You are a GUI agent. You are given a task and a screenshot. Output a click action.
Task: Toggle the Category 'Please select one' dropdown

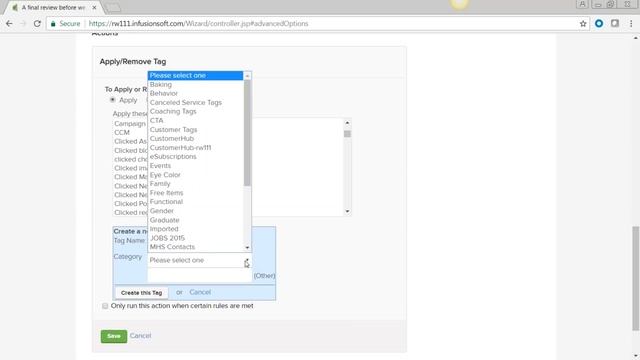tap(200, 260)
